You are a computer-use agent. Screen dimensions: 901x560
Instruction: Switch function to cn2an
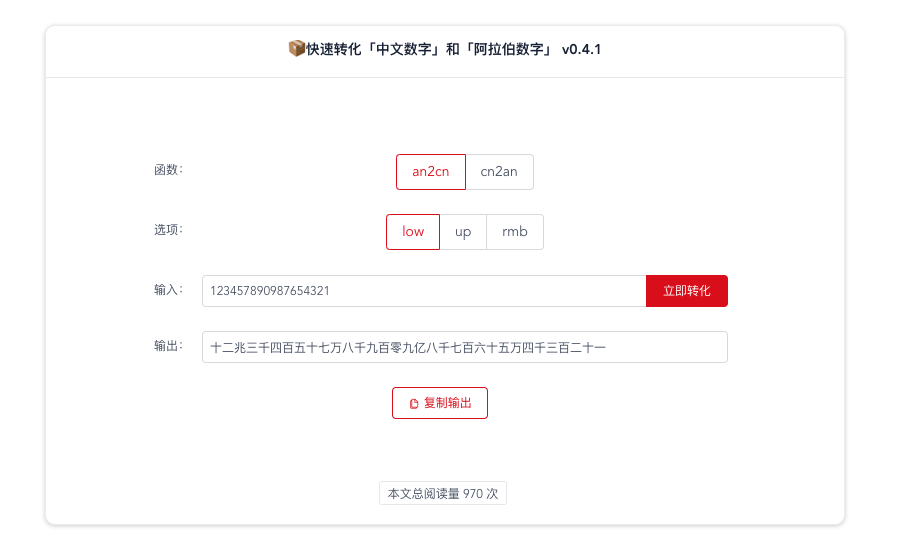(x=499, y=171)
